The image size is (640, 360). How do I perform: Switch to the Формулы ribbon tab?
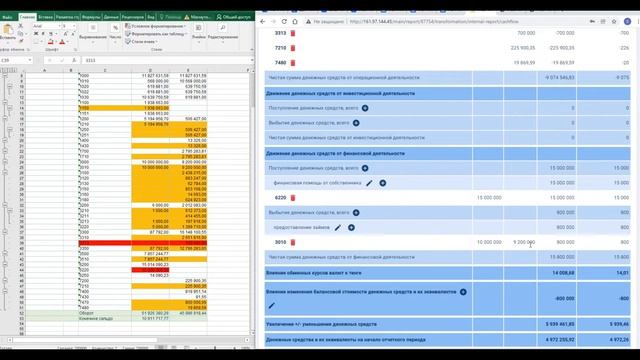tap(91, 17)
